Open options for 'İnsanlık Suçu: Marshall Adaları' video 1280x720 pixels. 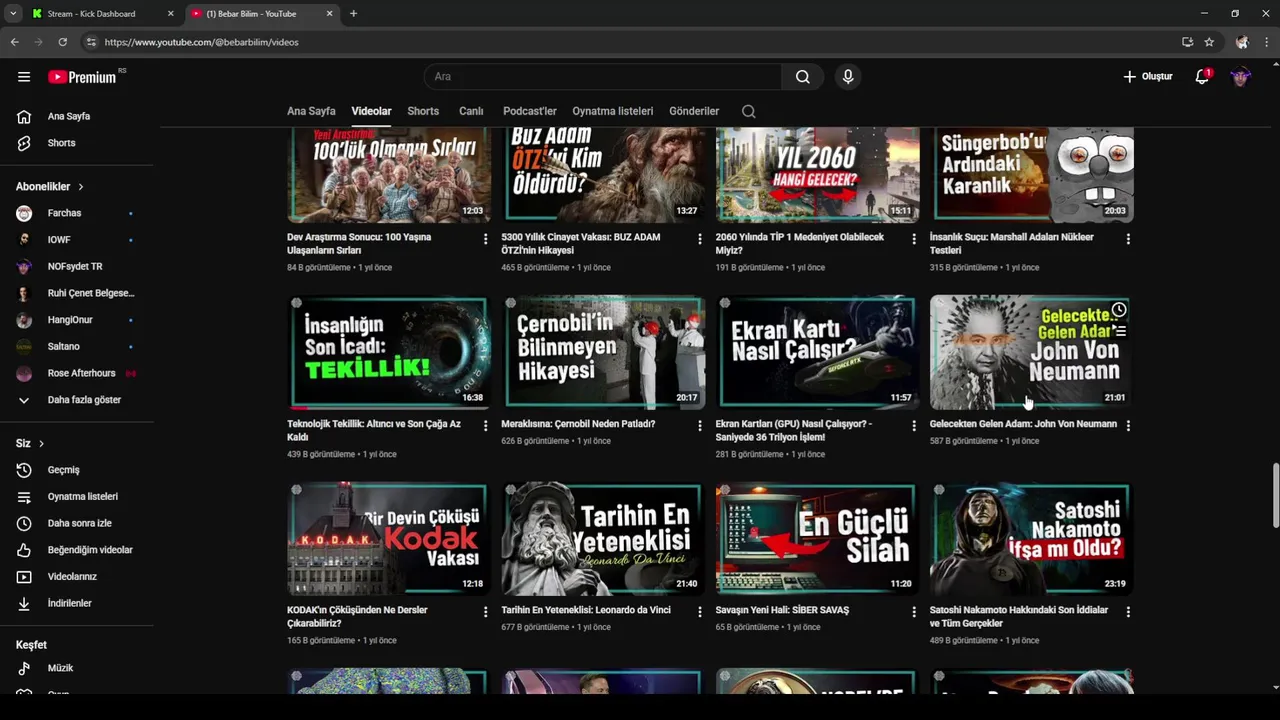click(1128, 239)
